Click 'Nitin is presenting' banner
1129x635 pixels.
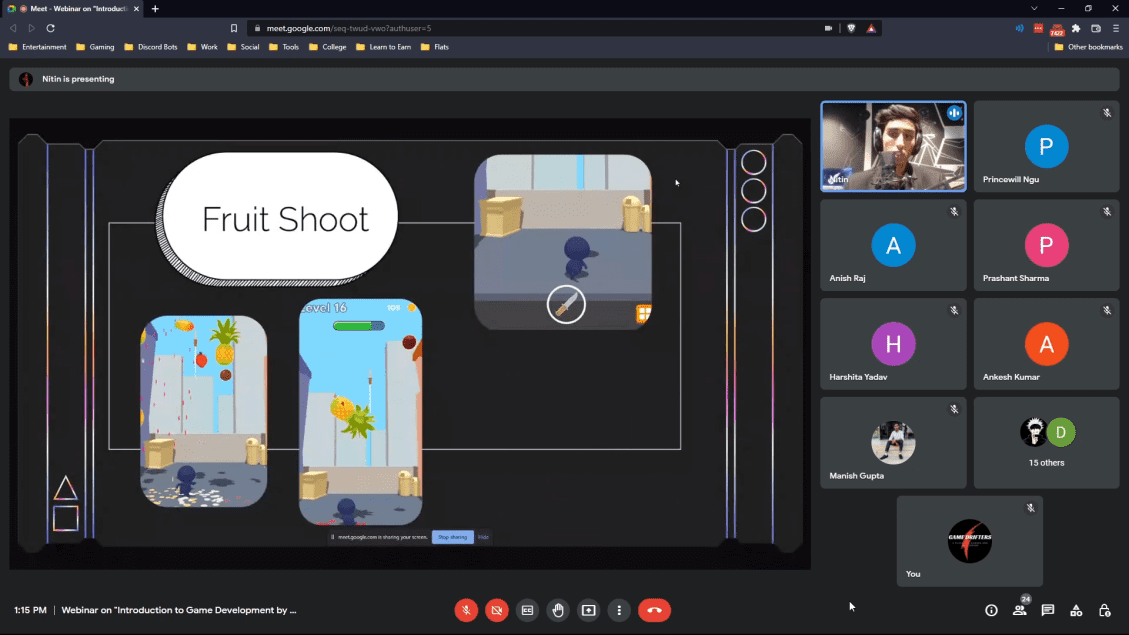[x=564, y=79]
